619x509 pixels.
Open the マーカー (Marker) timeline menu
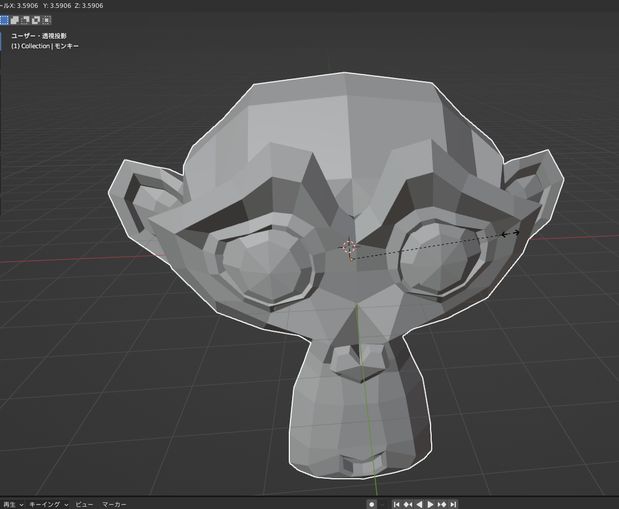(114, 504)
